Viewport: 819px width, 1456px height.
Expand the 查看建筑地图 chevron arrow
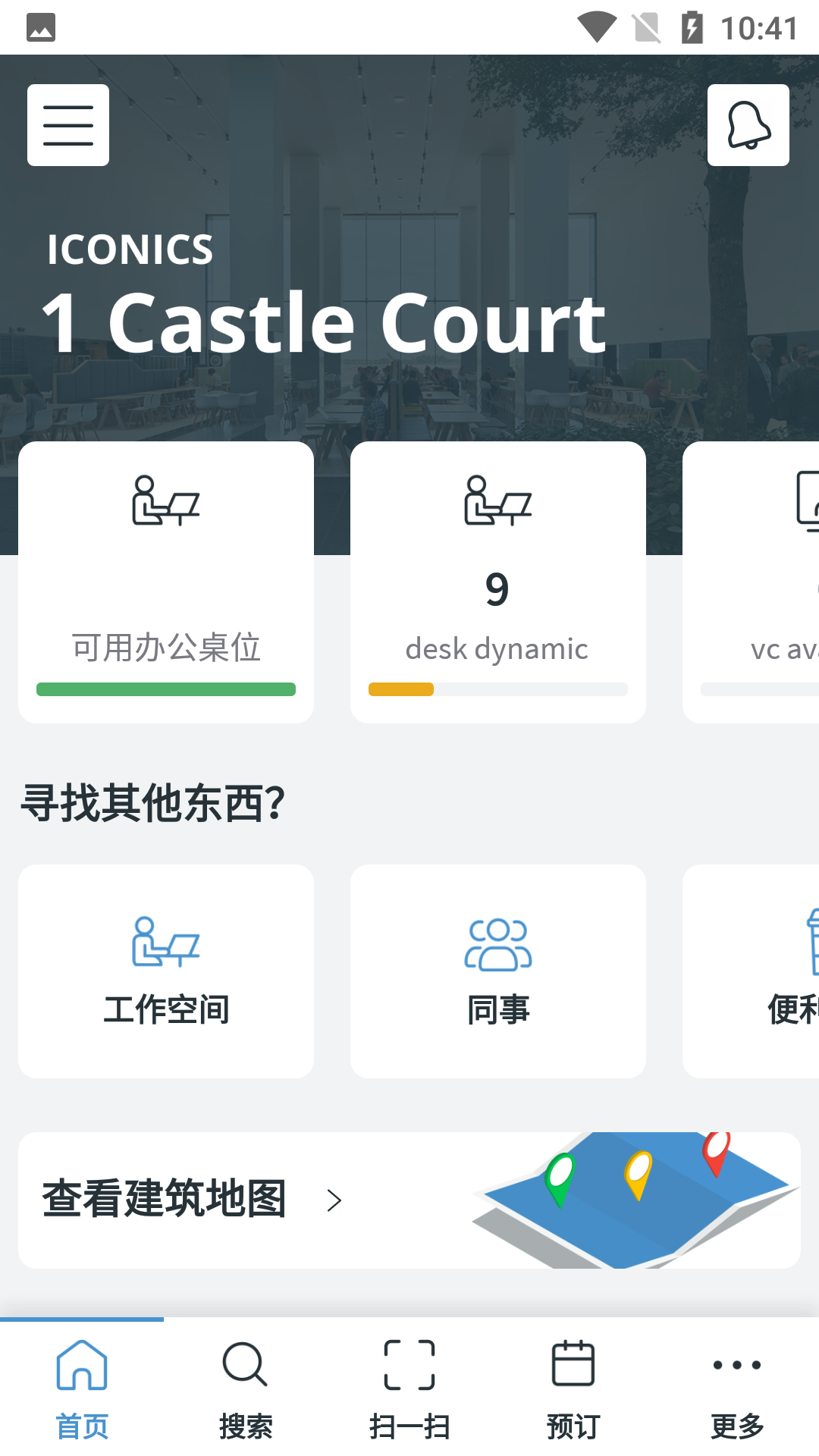click(334, 1200)
